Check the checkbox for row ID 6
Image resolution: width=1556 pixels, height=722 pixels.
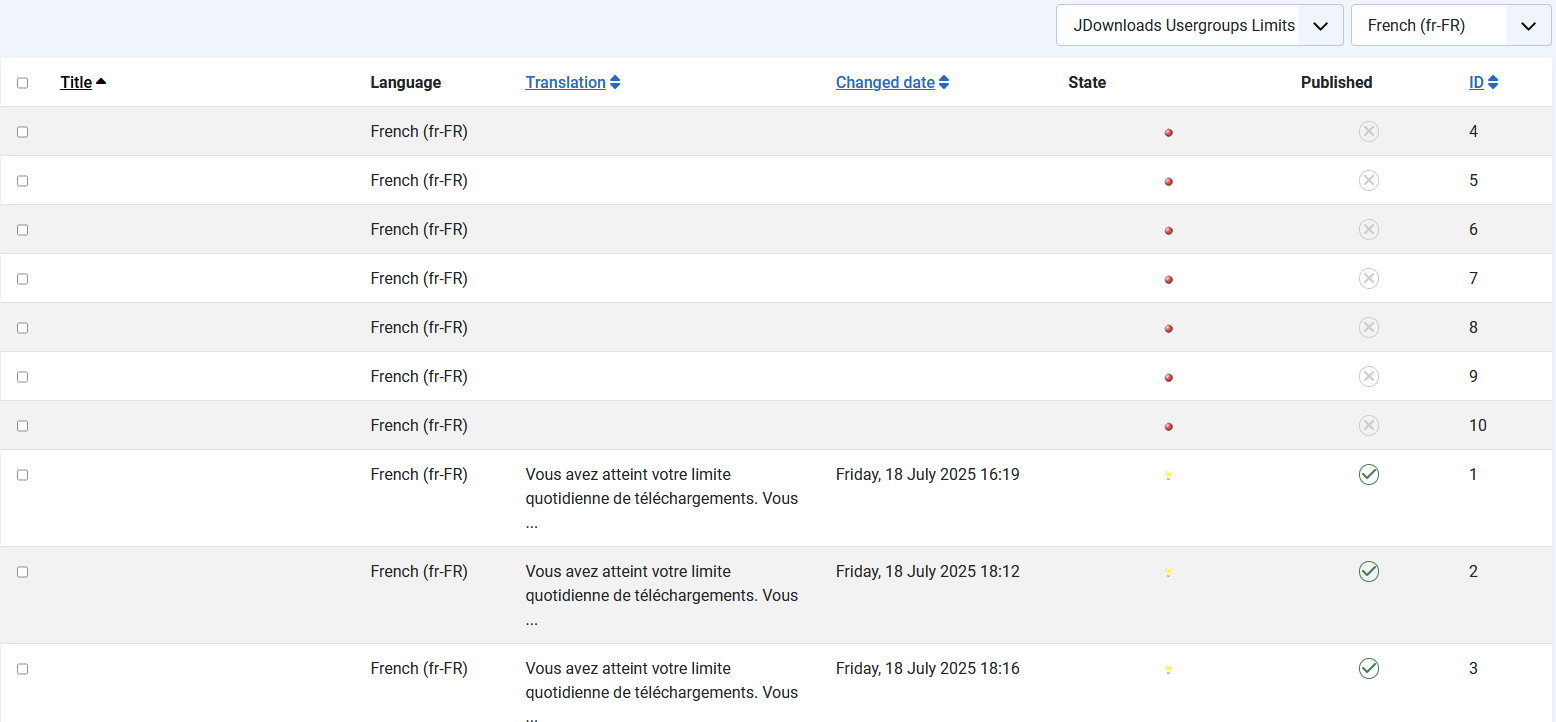tap(23, 229)
